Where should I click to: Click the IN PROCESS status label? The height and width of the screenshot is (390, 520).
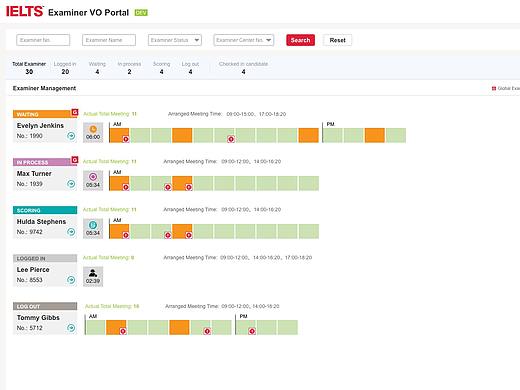32,162
